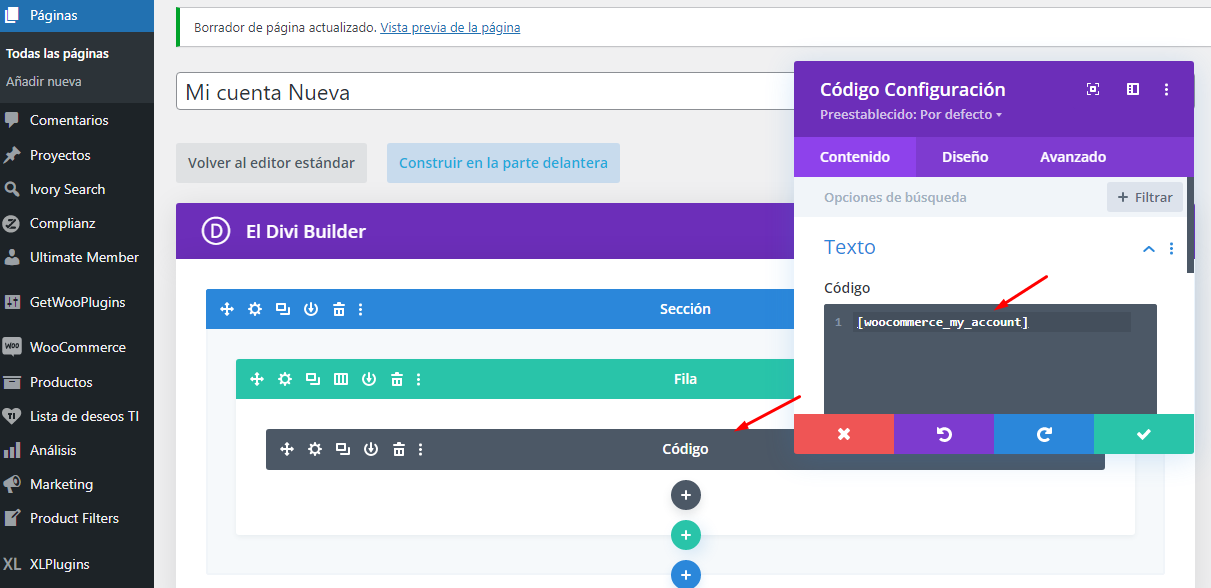Open Ultimate Member in sidebar
This screenshot has height=588, width=1211.
pos(77,257)
